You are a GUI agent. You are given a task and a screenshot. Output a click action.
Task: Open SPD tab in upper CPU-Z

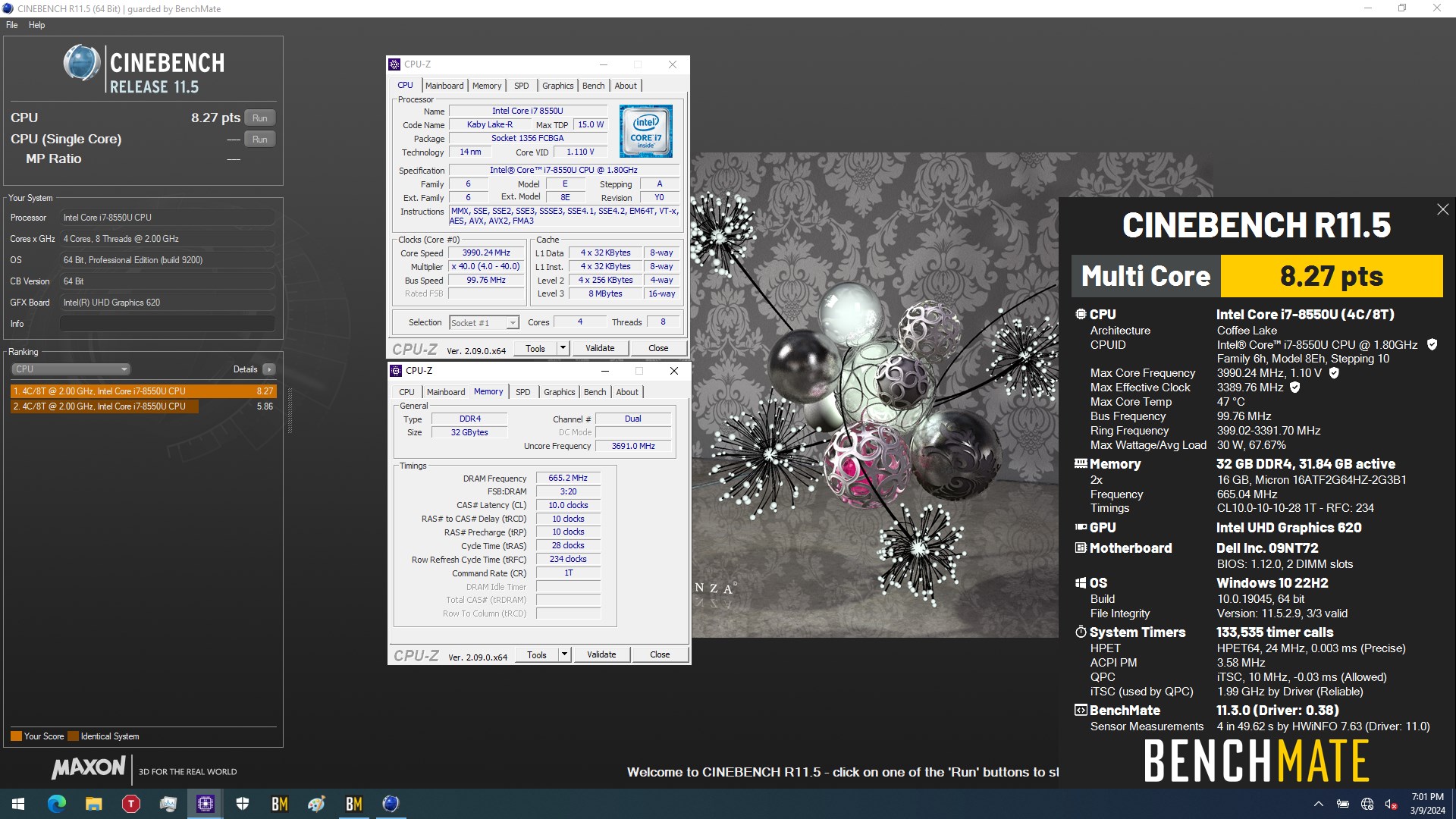(x=522, y=86)
